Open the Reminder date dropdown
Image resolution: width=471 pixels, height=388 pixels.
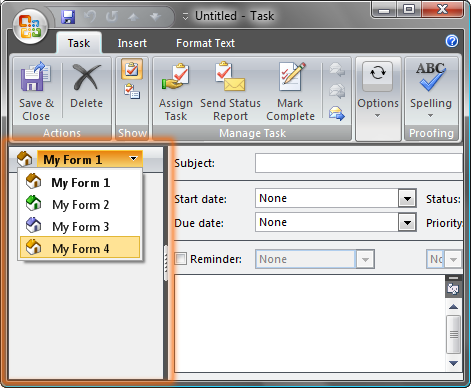(x=365, y=259)
